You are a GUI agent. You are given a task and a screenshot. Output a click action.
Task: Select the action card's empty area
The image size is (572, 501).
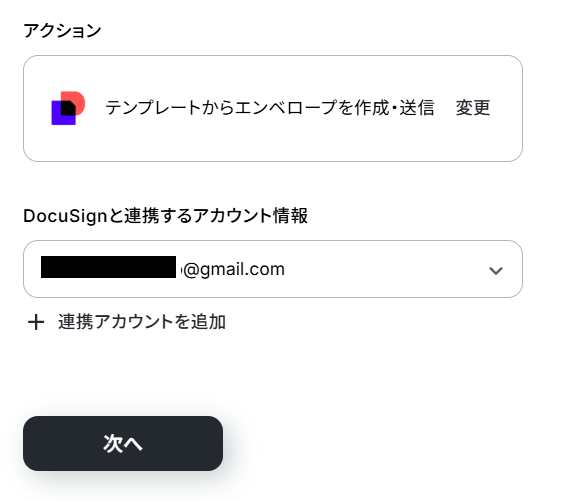pos(273,144)
